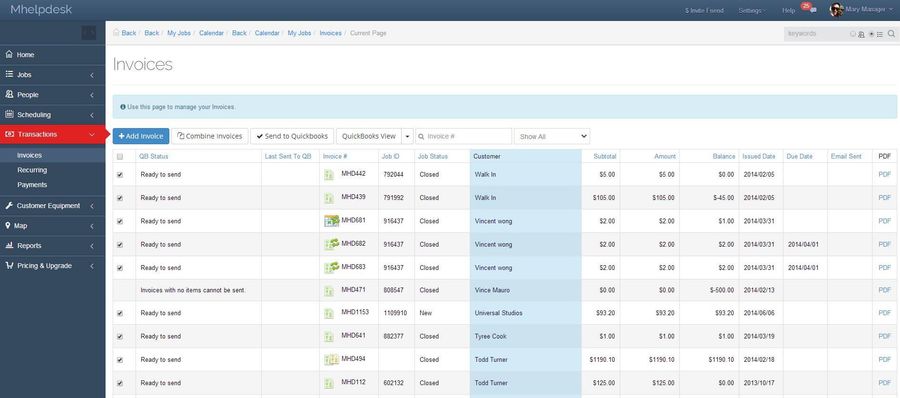Image resolution: width=900 pixels, height=398 pixels.
Task: Click the invoice icon for MHD494
Action: 331,360
